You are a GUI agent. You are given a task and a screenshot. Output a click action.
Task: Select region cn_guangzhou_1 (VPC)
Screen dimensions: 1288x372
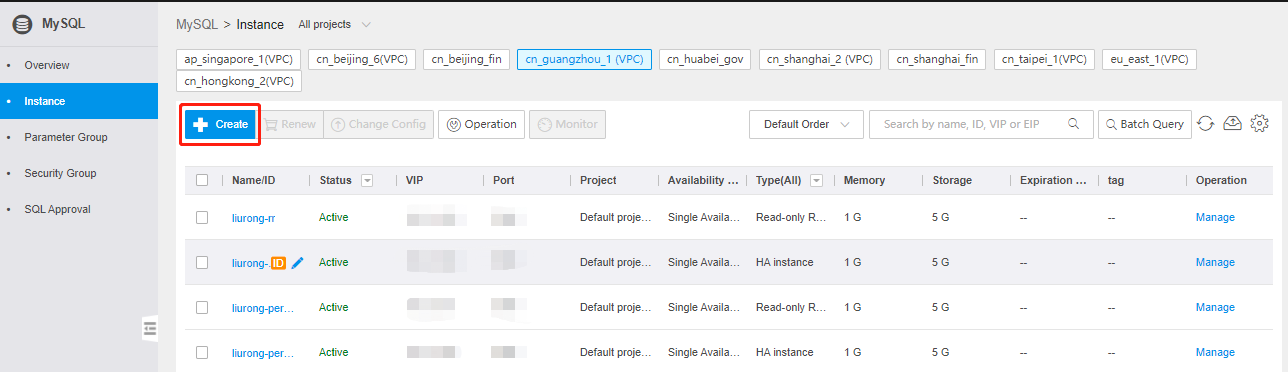(584, 59)
